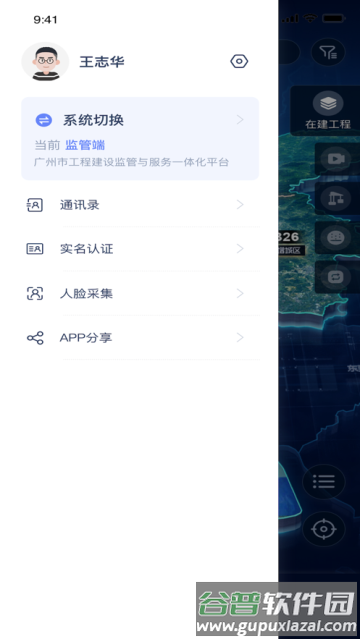
Task: Expand the 人脸采集 row chevron
Action: pos(240,293)
